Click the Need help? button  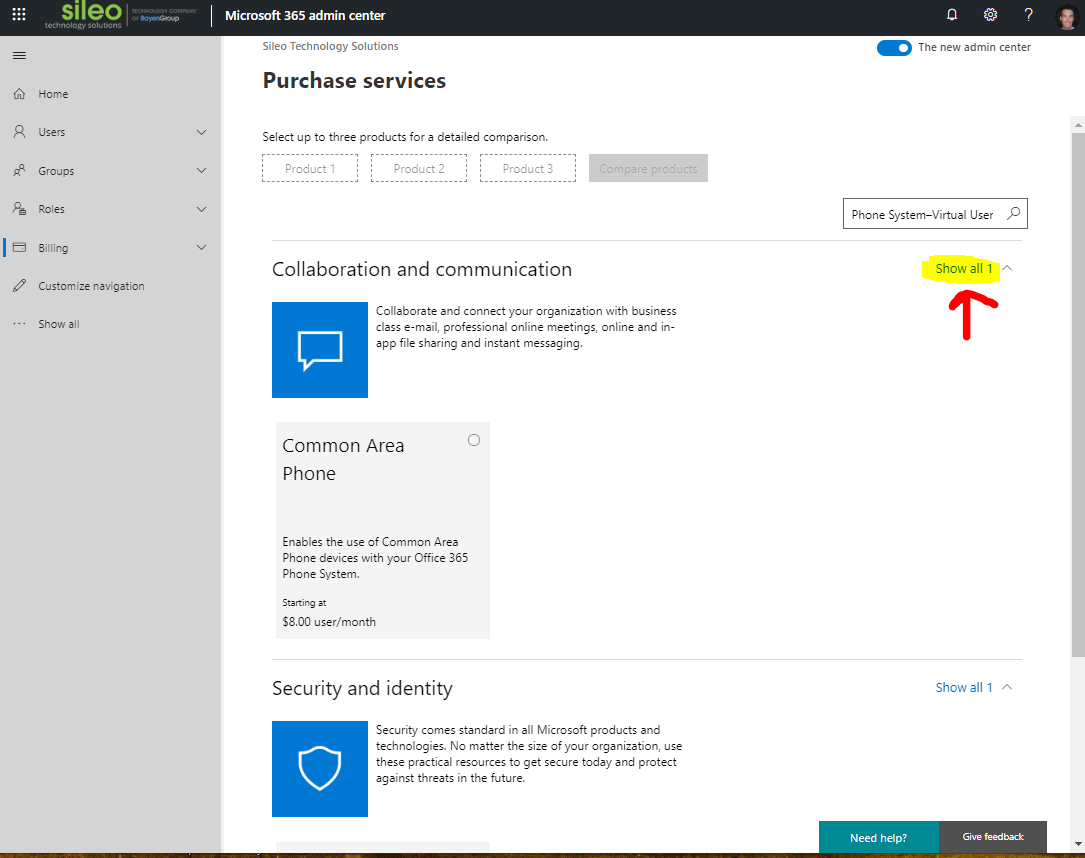[878, 837]
